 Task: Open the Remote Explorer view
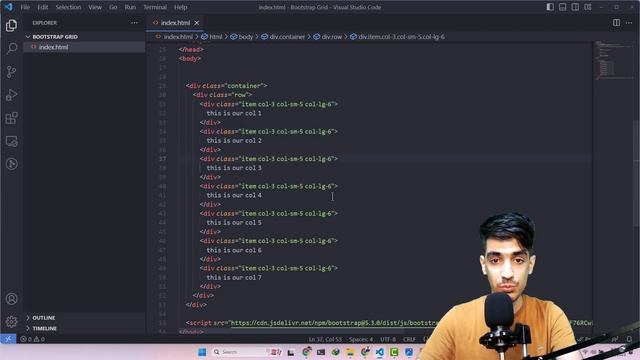tap(11, 141)
